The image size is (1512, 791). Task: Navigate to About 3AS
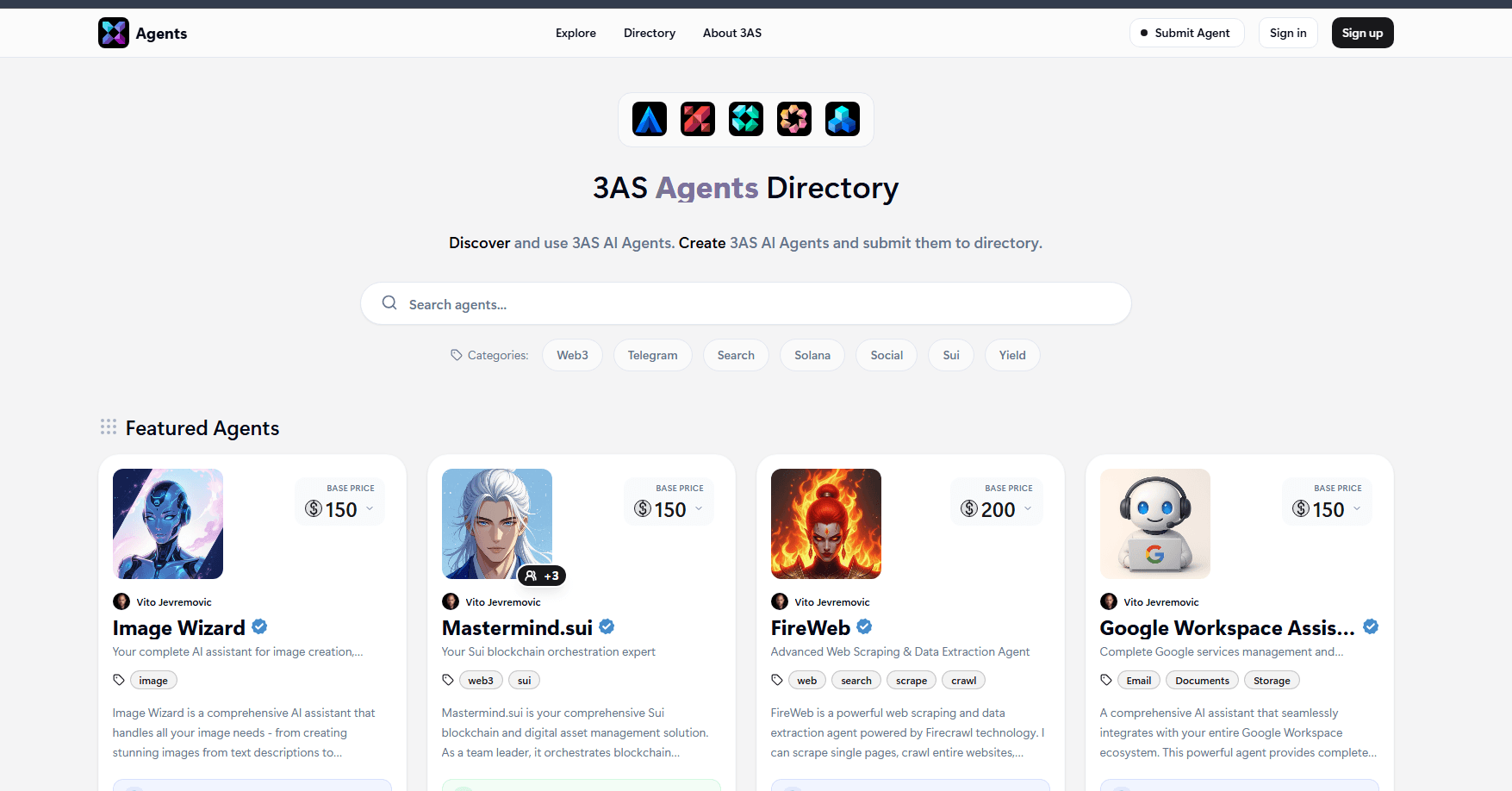click(731, 33)
